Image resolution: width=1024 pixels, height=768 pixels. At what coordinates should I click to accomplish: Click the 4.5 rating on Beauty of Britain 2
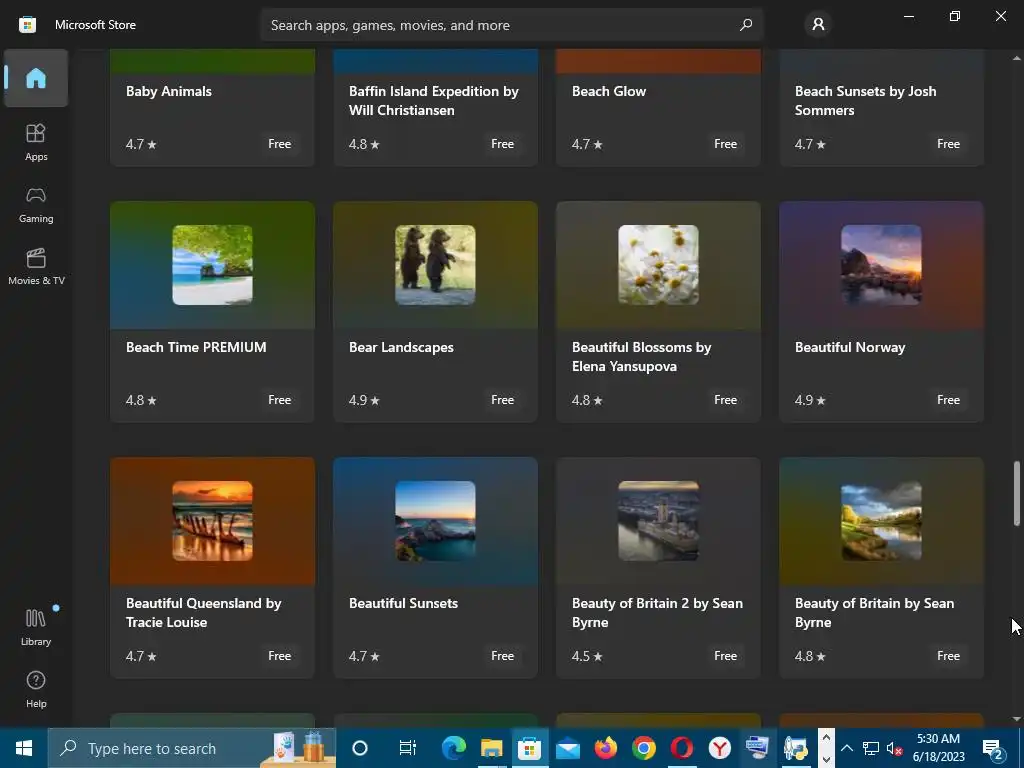[x=587, y=656]
